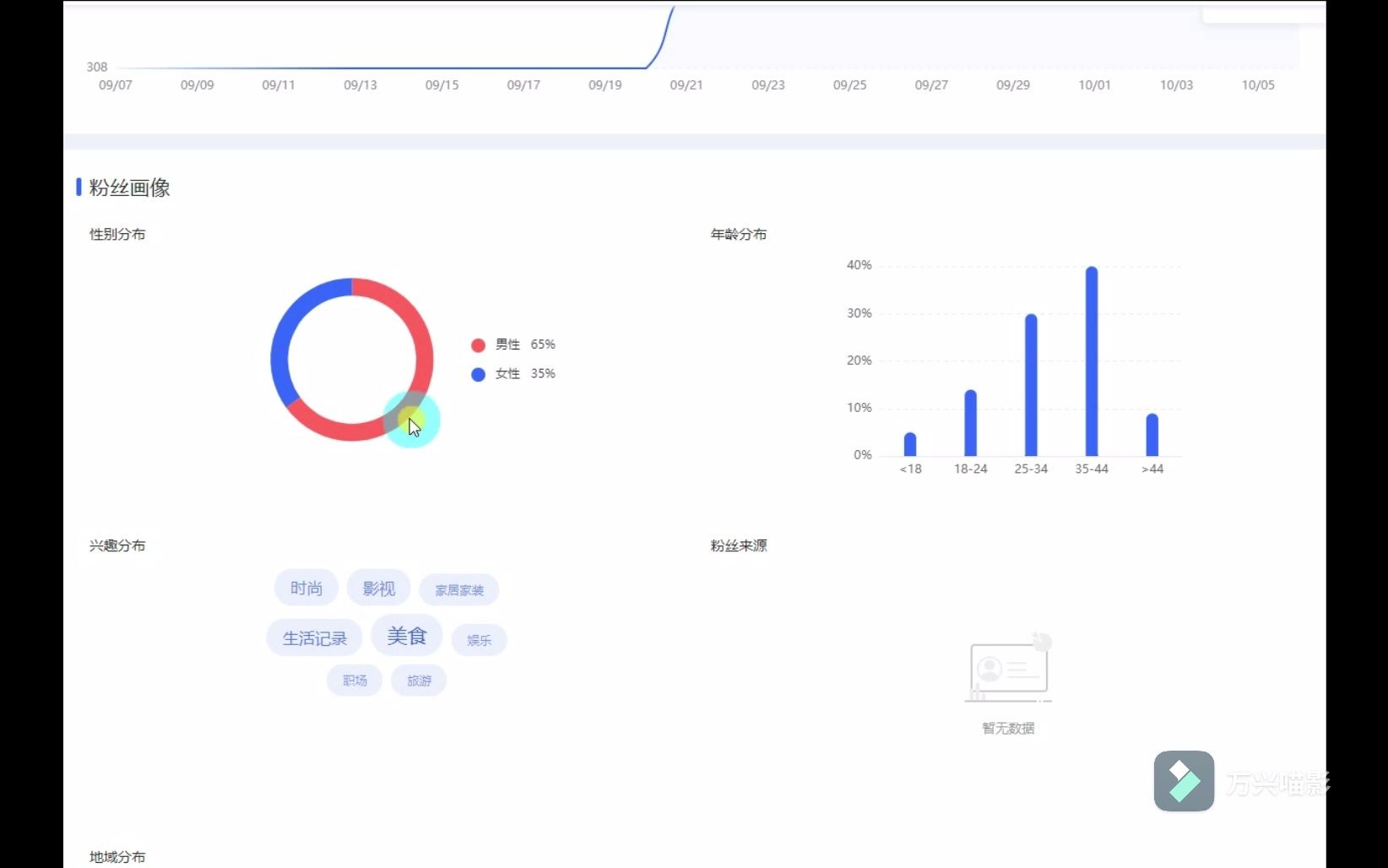The image size is (1388, 868).
Task: Click the 09/21 date on trend chart
Action: point(686,84)
